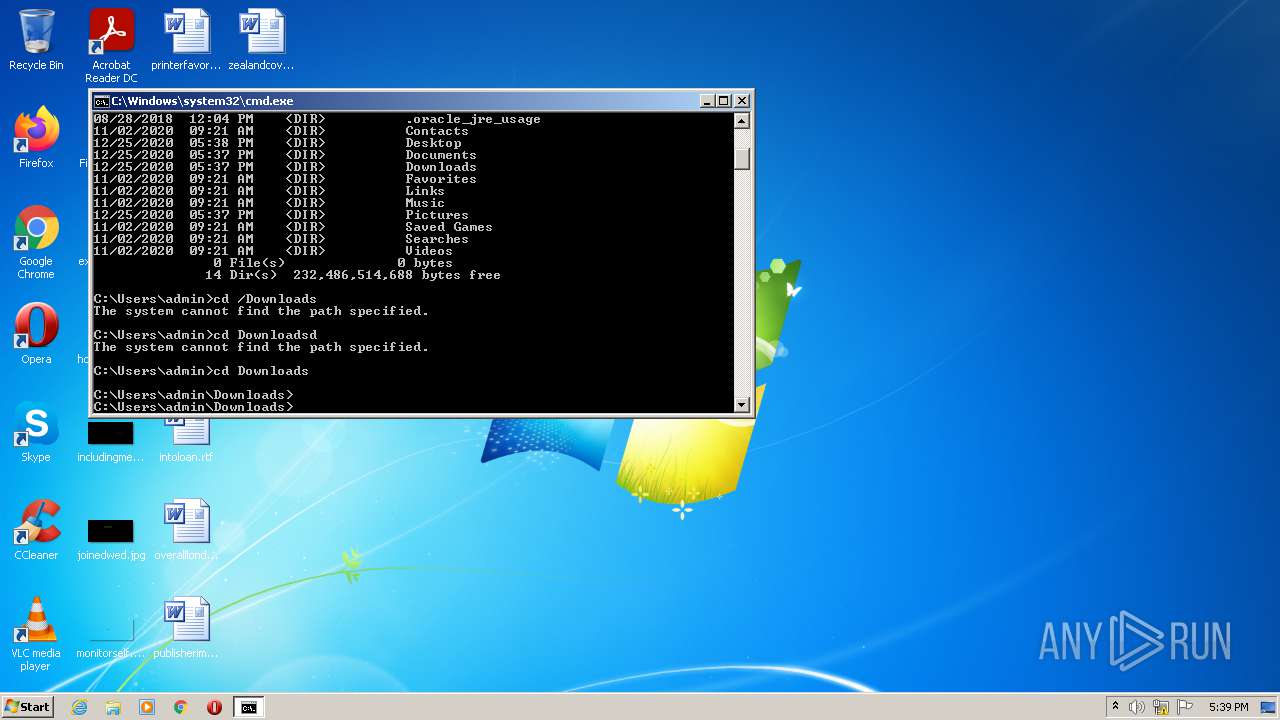Open the Start menu
This screenshot has height=720, width=1280.
27,707
